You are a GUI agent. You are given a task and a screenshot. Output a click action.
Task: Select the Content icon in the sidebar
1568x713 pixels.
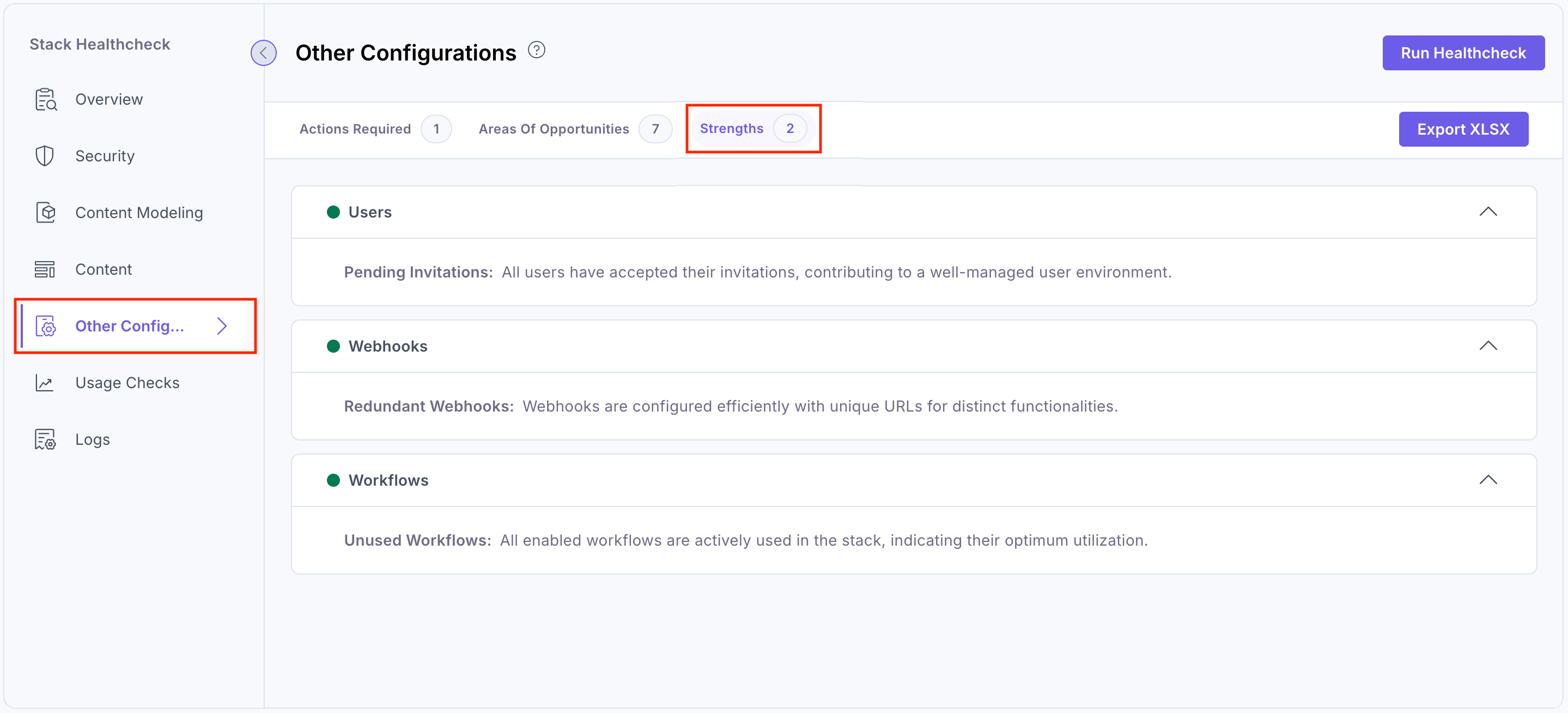(45, 269)
